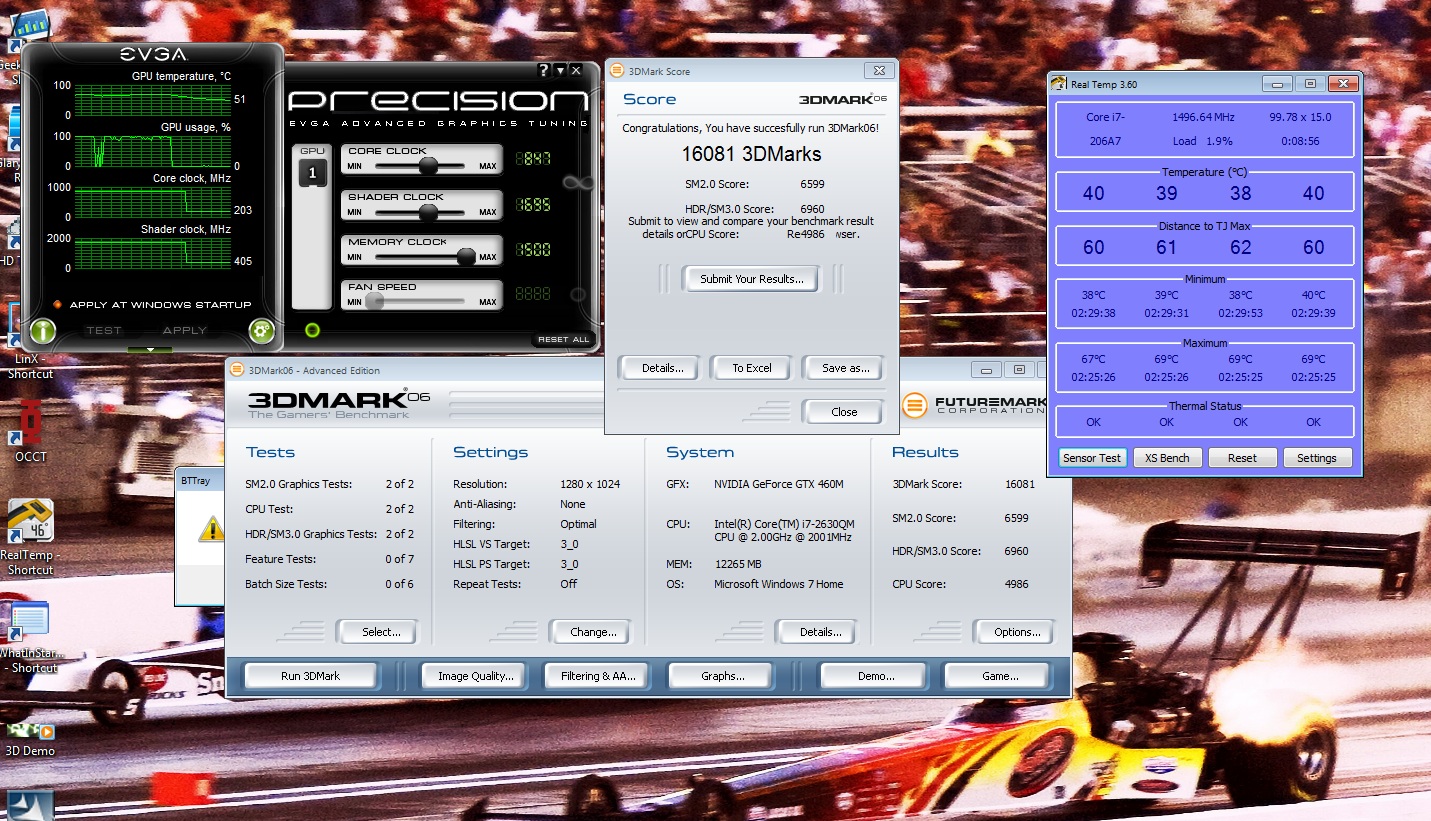The image size is (1431, 821).
Task: Select GPU 1 in Precision
Action: [x=312, y=173]
